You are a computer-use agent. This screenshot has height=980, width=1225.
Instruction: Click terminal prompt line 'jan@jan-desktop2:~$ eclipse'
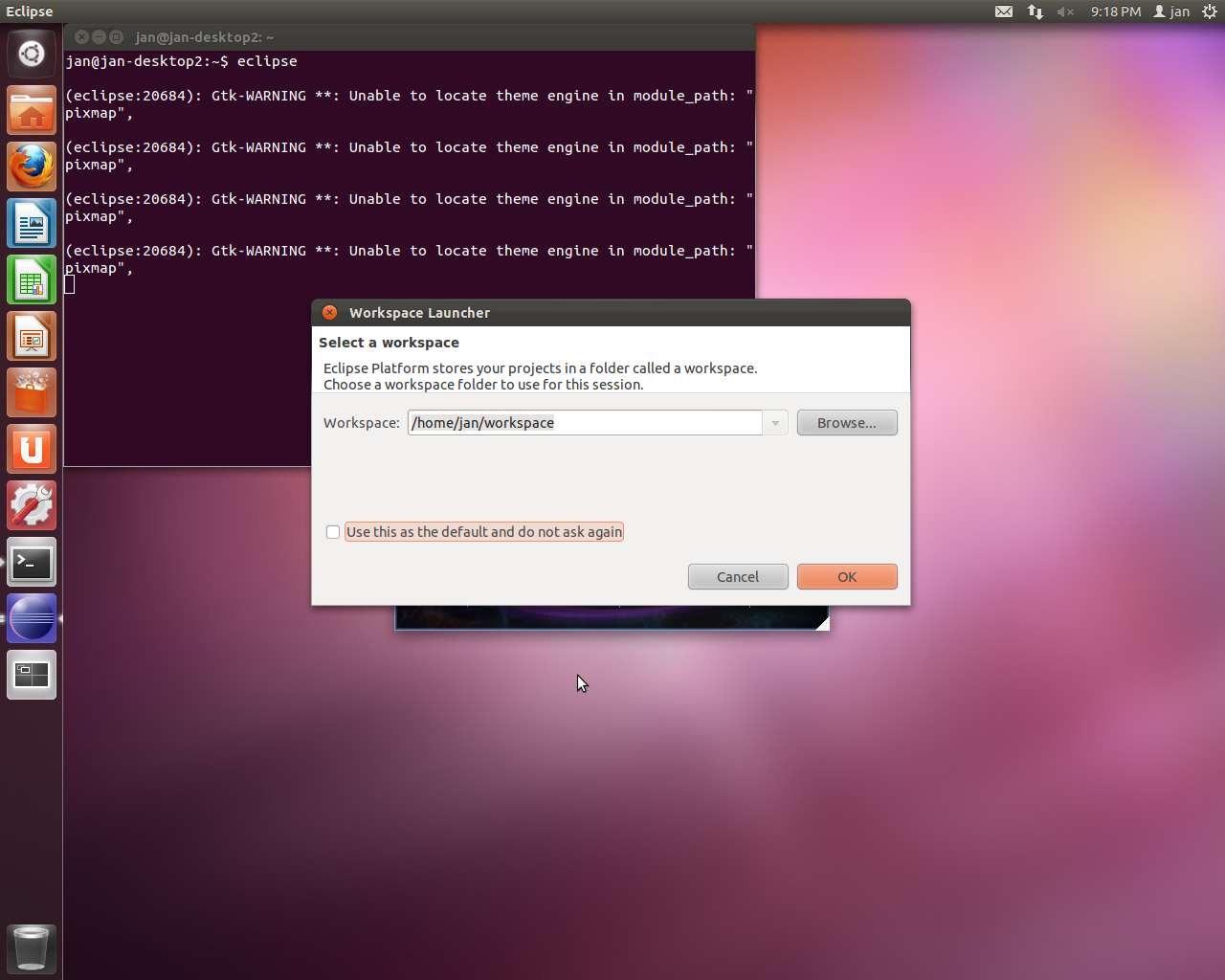click(x=181, y=61)
